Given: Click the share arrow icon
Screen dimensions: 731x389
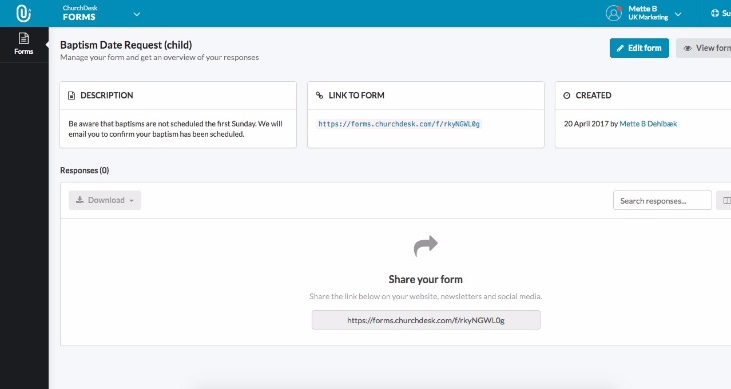Looking at the screenshot, I should point(426,246).
